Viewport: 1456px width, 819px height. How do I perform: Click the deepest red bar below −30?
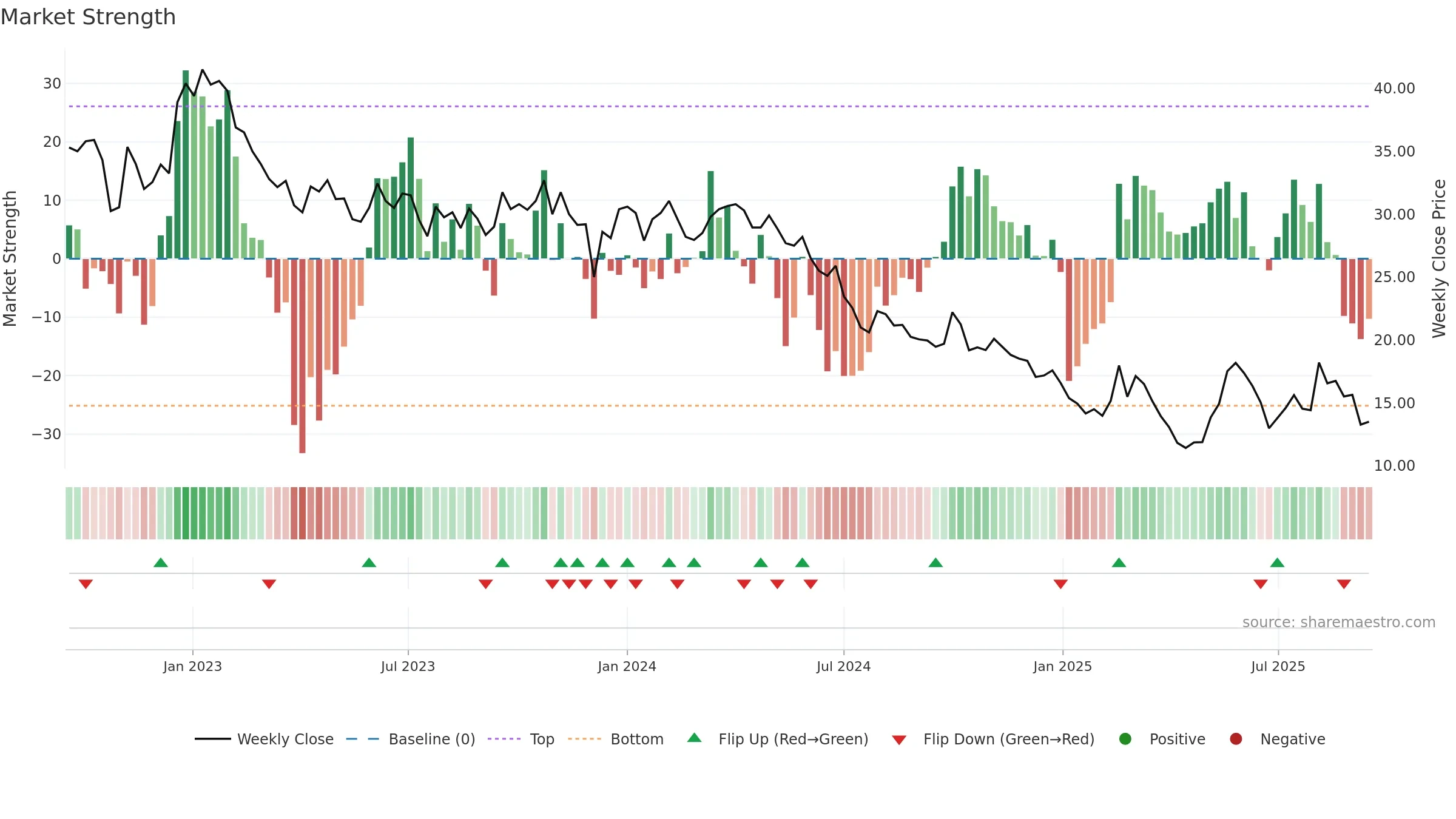[302, 356]
